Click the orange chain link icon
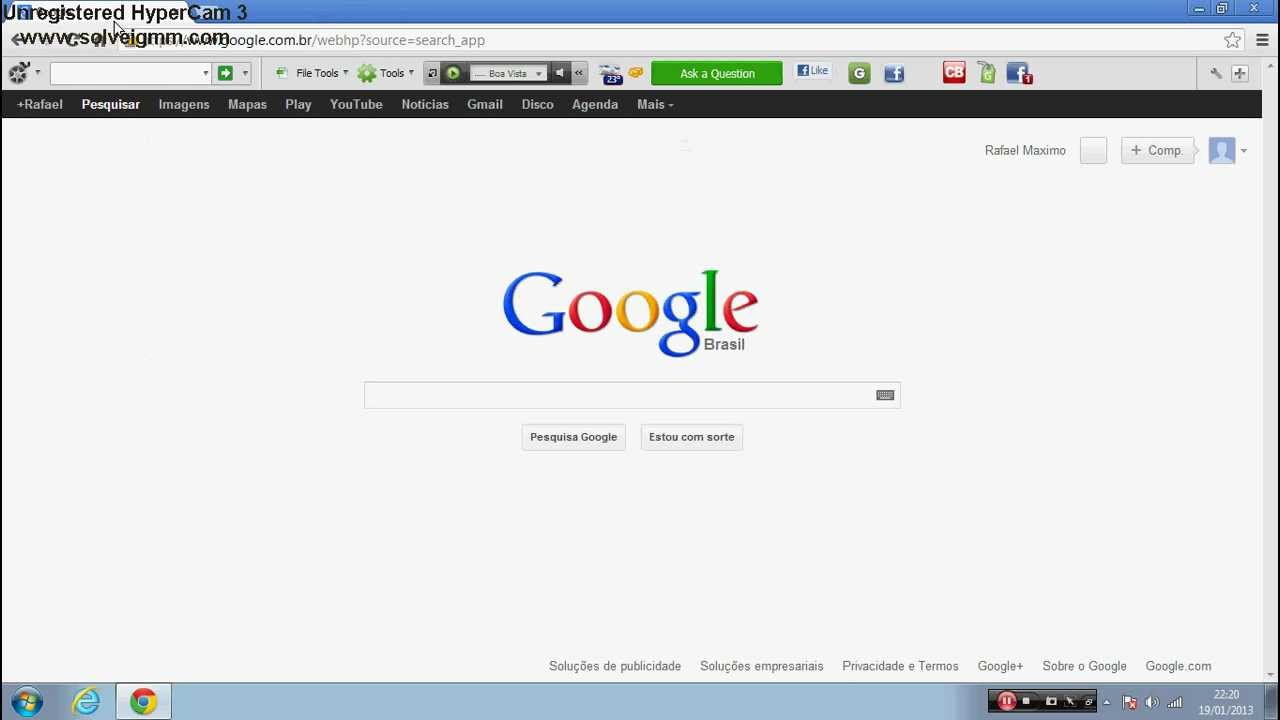1280x720 pixels. tap(636, 72)
